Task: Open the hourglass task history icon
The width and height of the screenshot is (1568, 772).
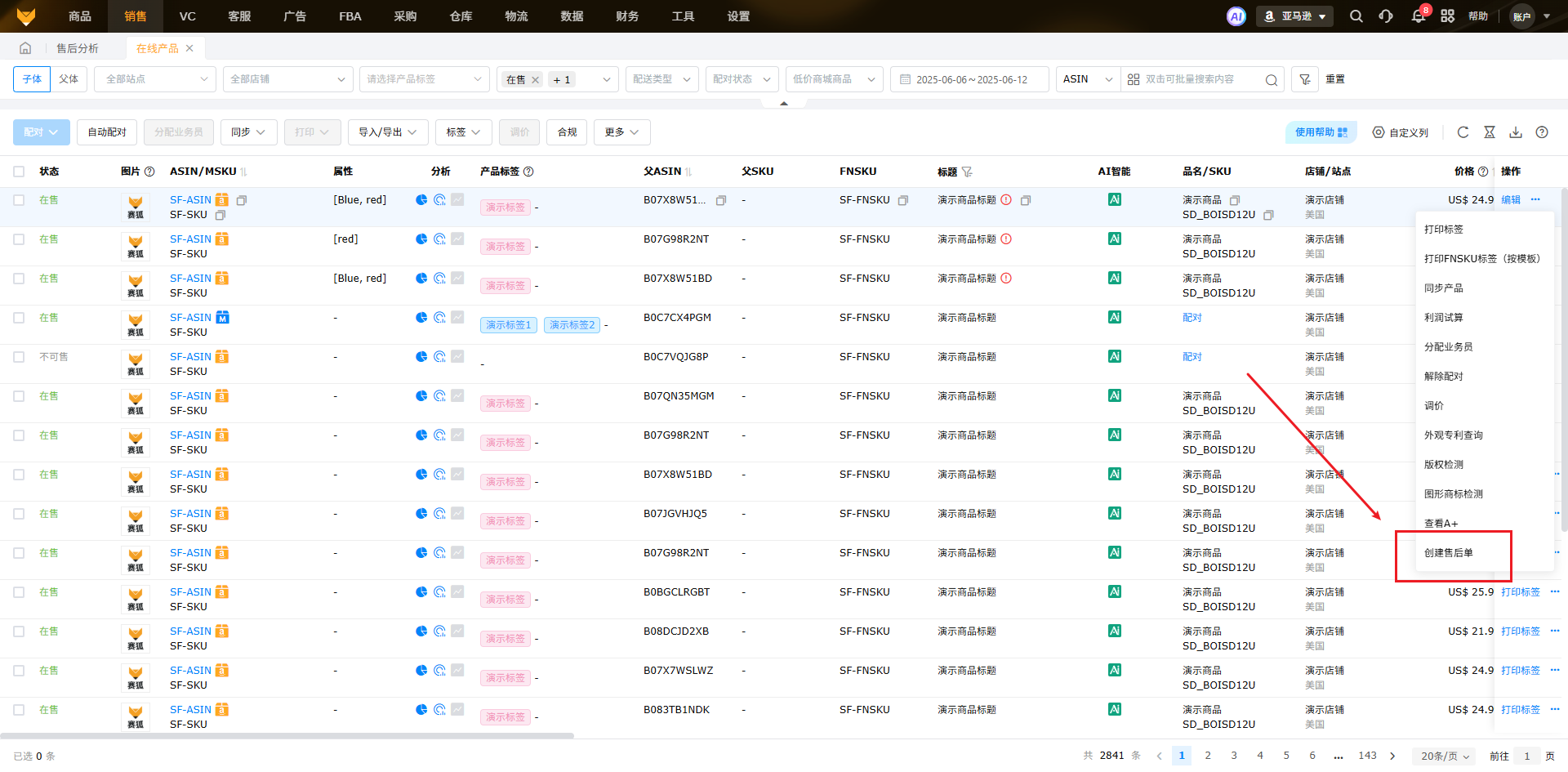Action: (x=1490, y=132)
